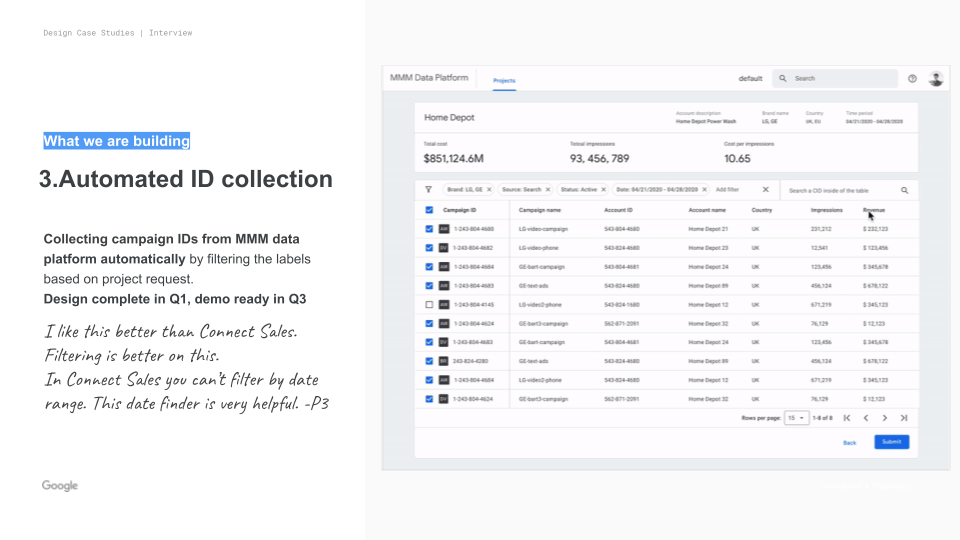Click the Status: Active filter chip label
This screenshot has height=540, width=960.
(x=579, y=190)
